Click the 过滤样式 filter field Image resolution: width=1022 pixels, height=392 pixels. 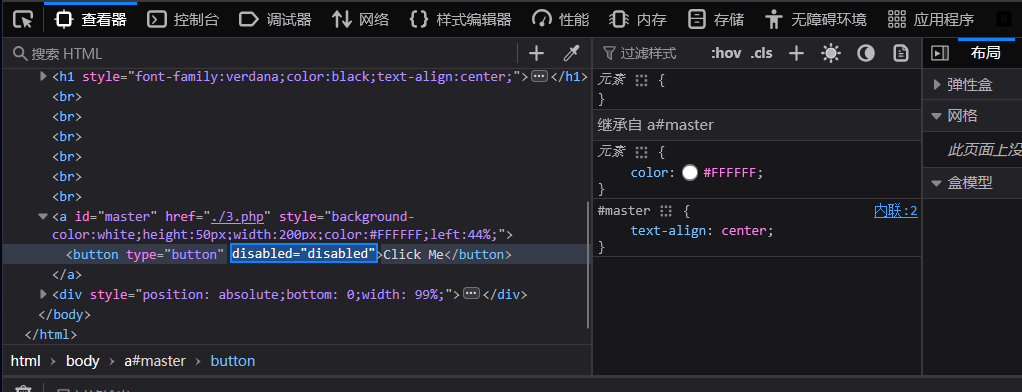649,53
